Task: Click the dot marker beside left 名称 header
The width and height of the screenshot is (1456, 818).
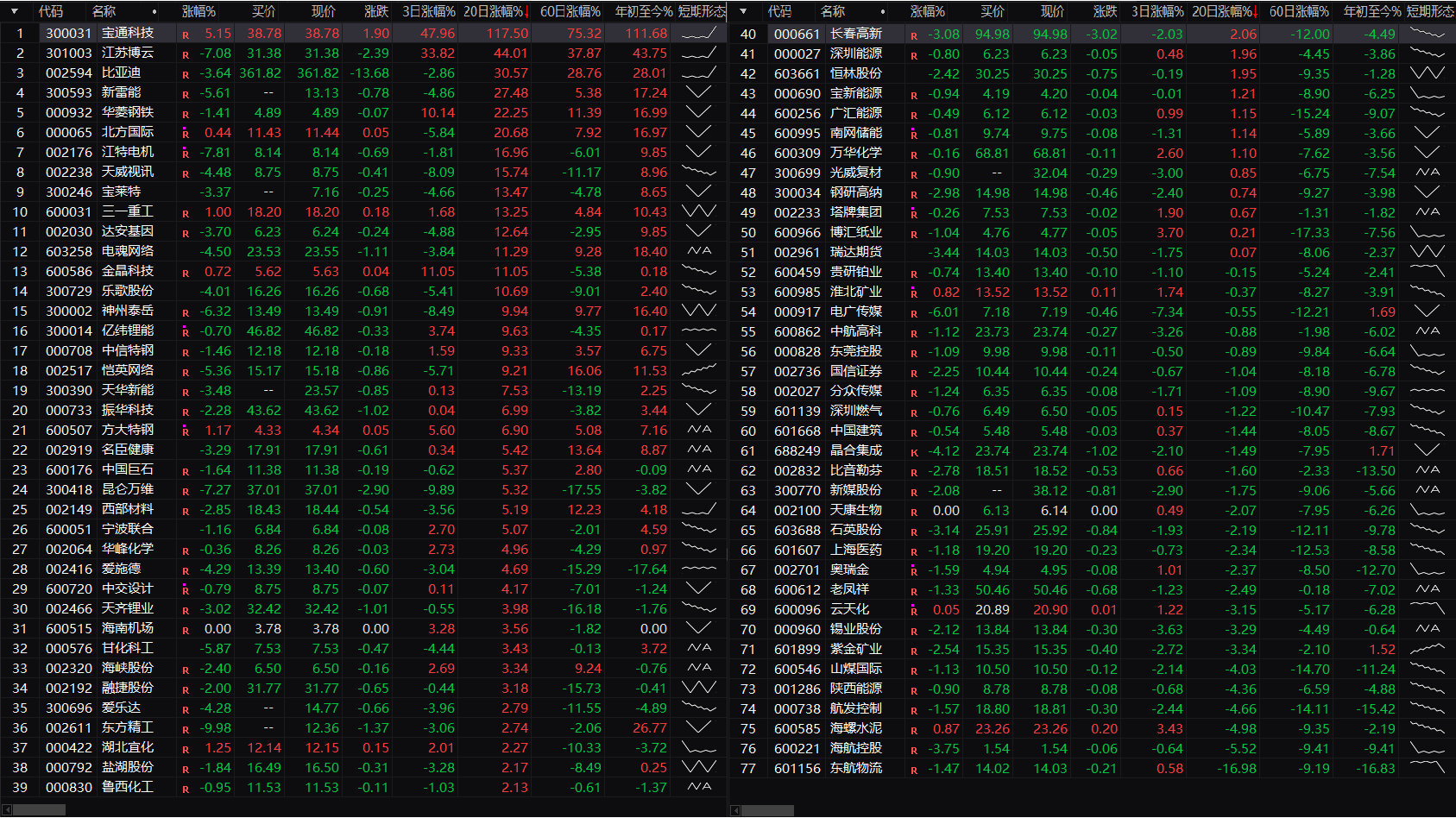Action: click(x=154, y=12)
